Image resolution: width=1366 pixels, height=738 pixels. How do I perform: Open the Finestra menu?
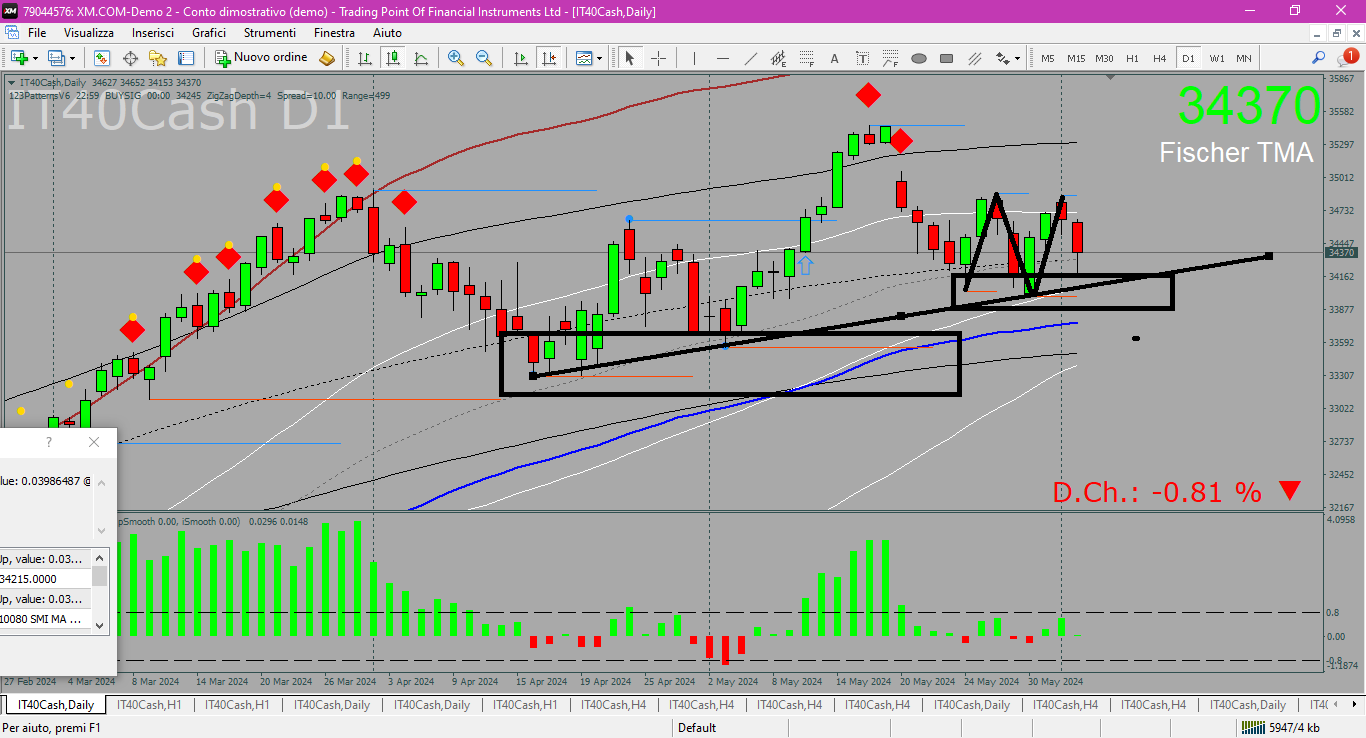(334, 33)
